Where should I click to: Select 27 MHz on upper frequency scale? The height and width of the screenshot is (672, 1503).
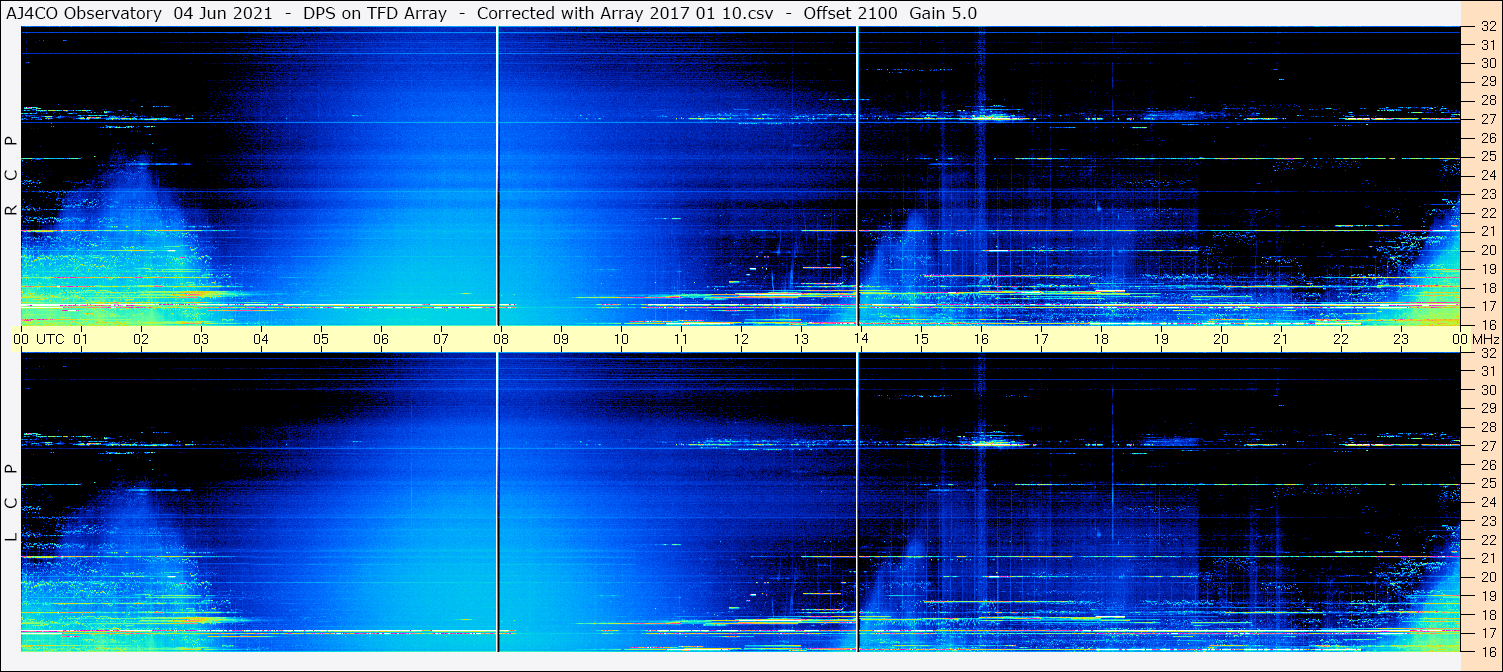coord(1487,119)
